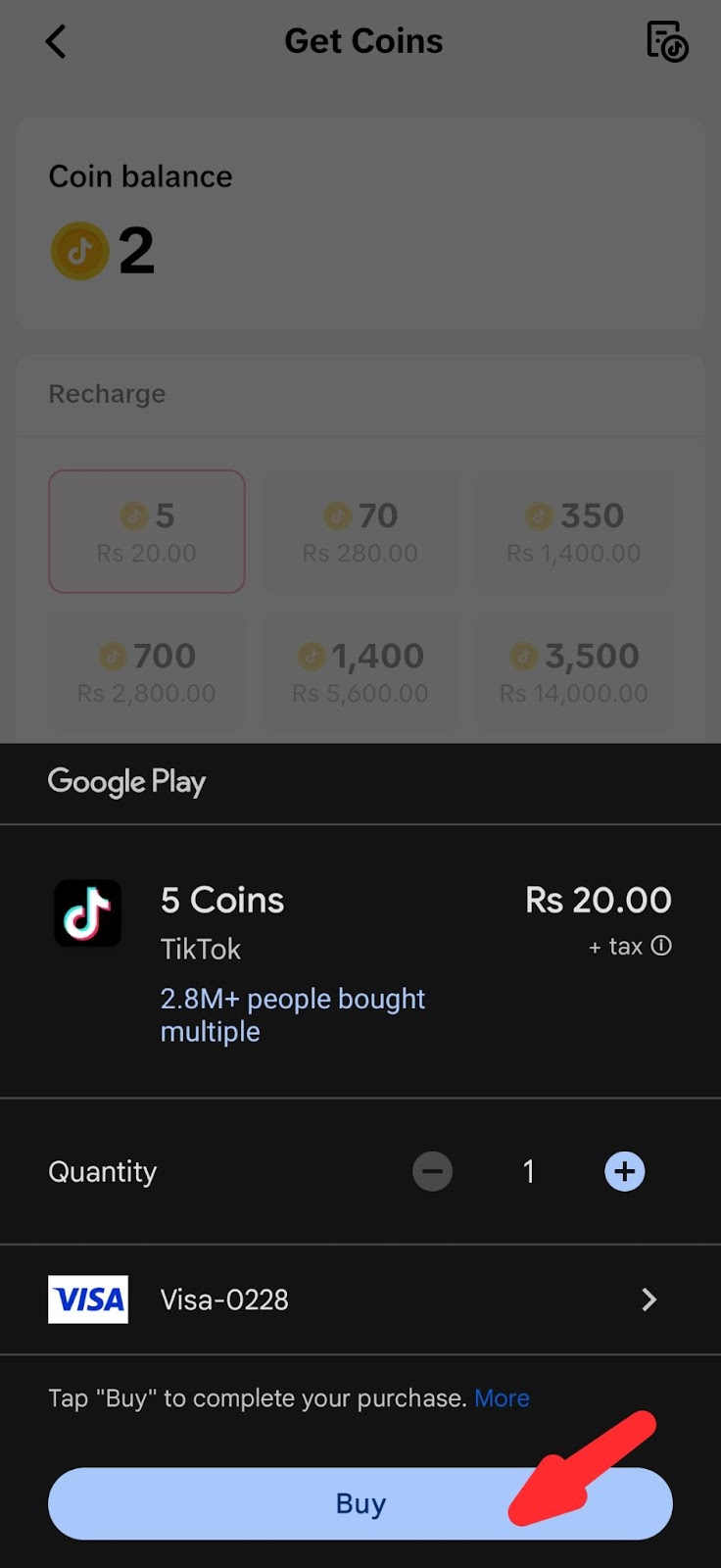Choose the 700 coins package
The height and width of the screenshot is (1568, 721).
point(147,672)
